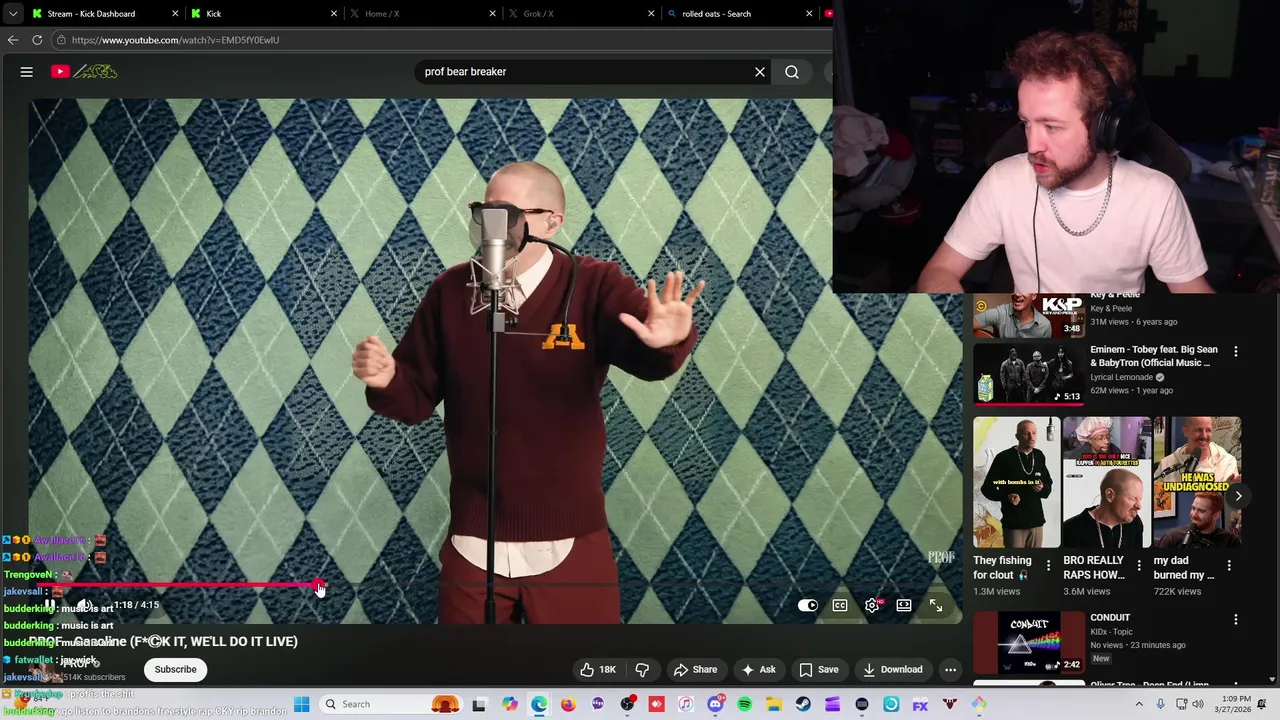
Task: Open more actions ellipsis below video
Action: coord(951,670)
